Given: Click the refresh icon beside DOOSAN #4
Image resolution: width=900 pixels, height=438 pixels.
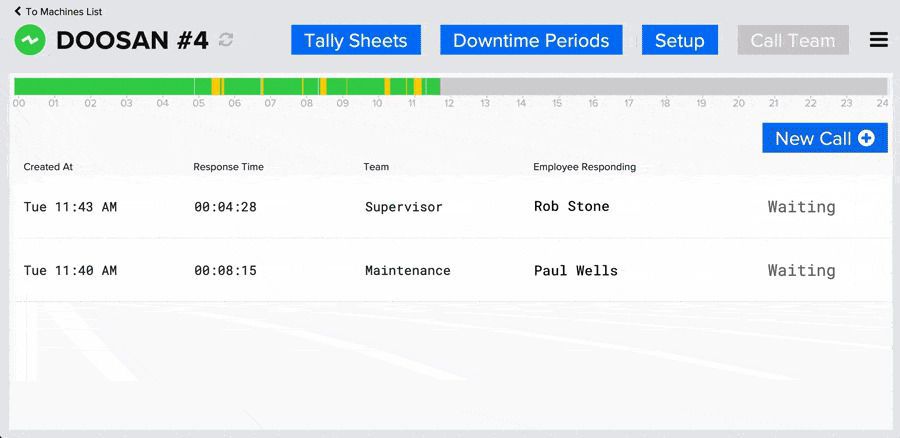Looking at the screenshot, I should coord(226,40).
